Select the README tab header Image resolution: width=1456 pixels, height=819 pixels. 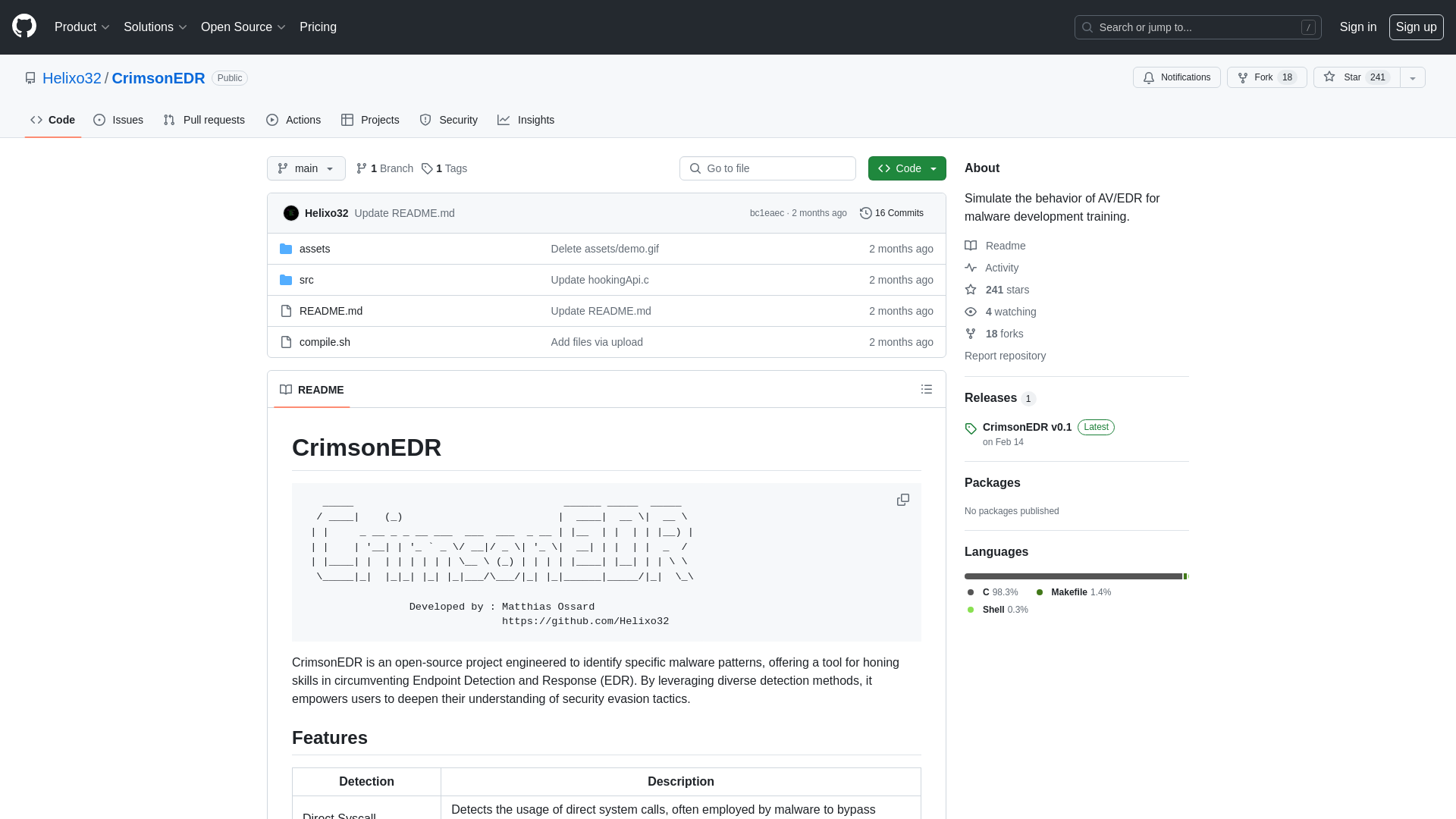[x=312, y=390]
